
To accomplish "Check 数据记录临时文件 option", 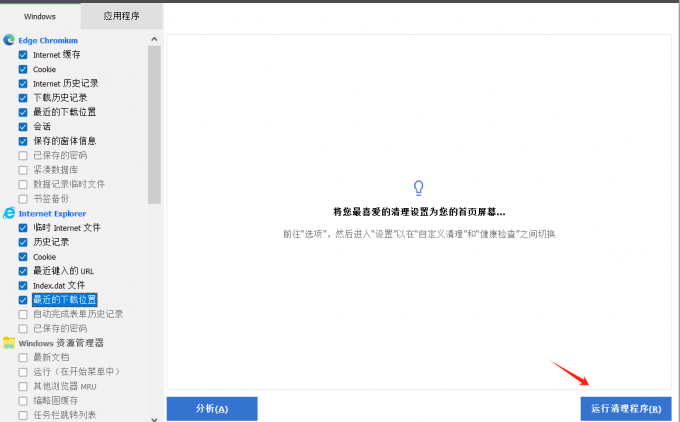I will tap(23, 184).
